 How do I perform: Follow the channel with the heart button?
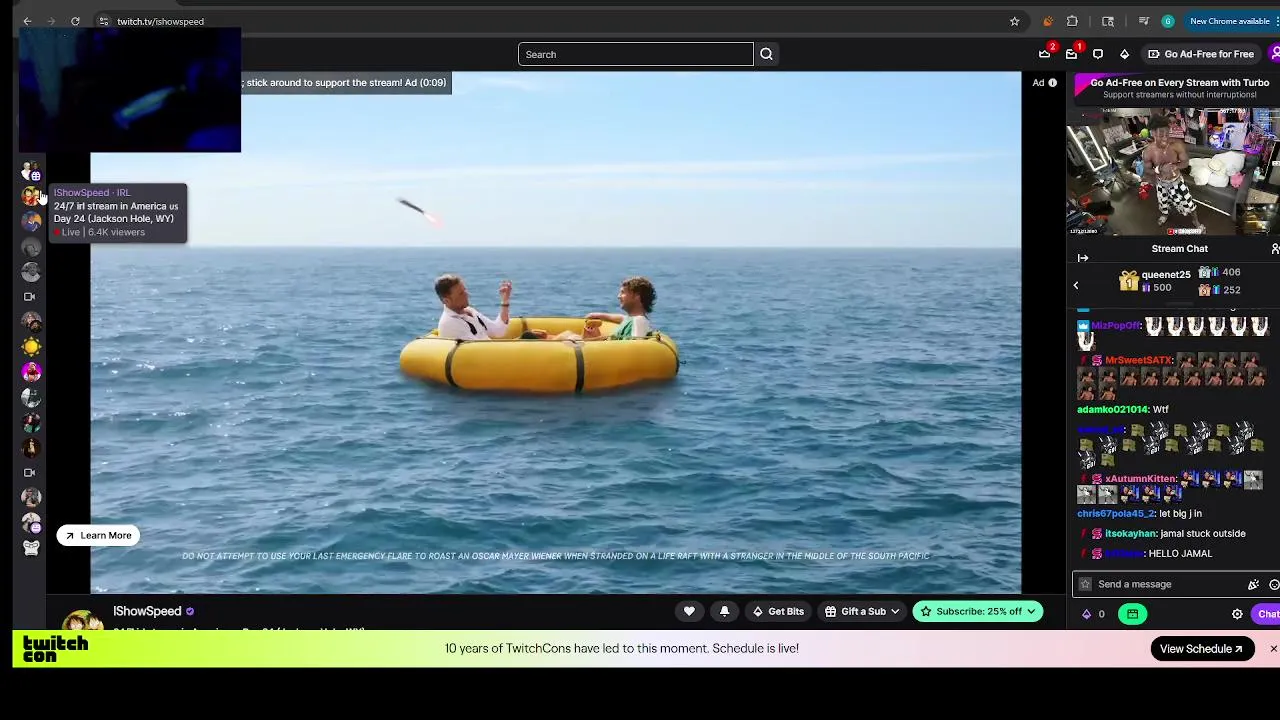(689, 611)
